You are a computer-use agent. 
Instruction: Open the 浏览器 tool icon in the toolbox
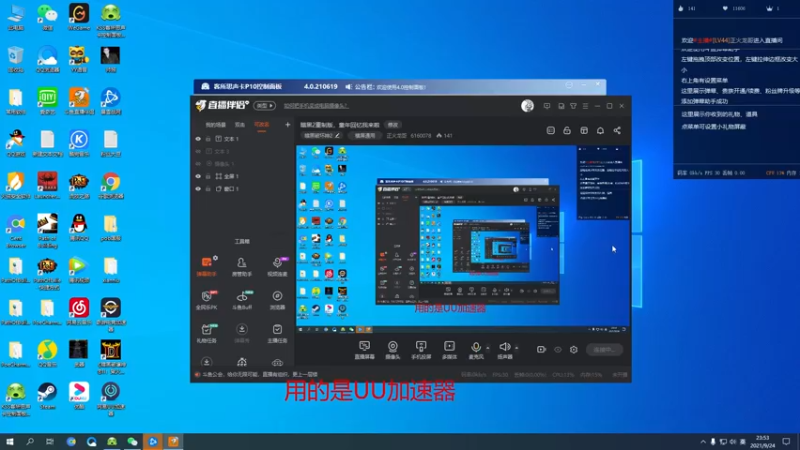(277, 300)
